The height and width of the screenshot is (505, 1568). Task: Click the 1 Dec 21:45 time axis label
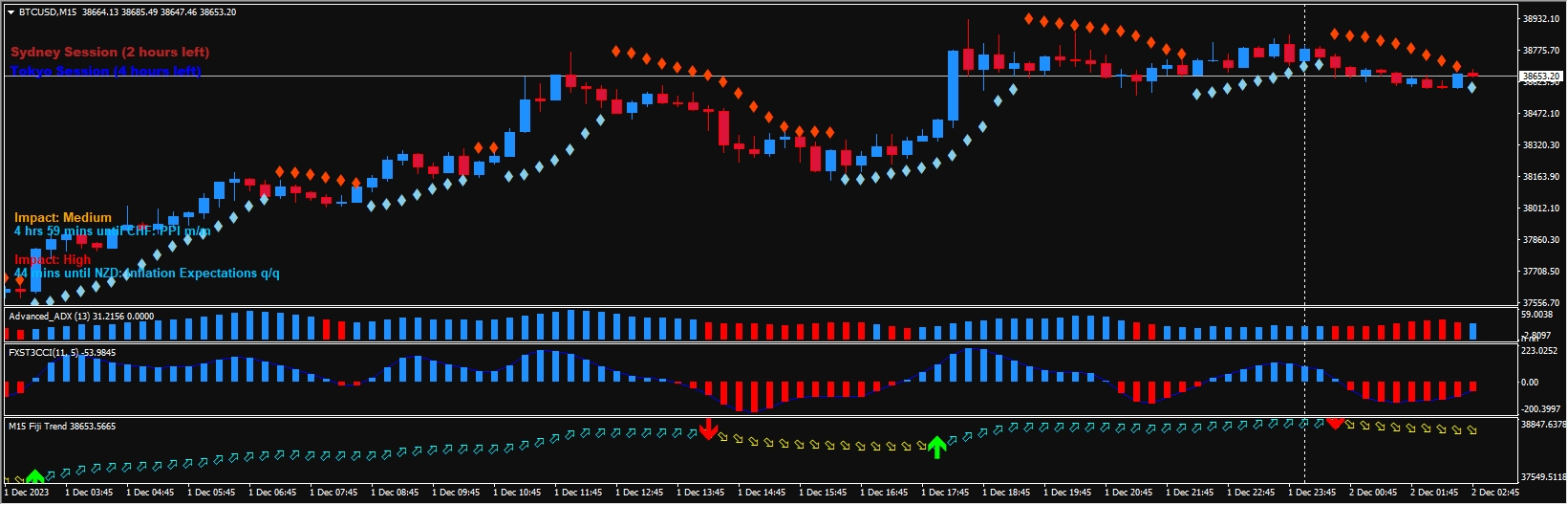[x=1190, y=493]
